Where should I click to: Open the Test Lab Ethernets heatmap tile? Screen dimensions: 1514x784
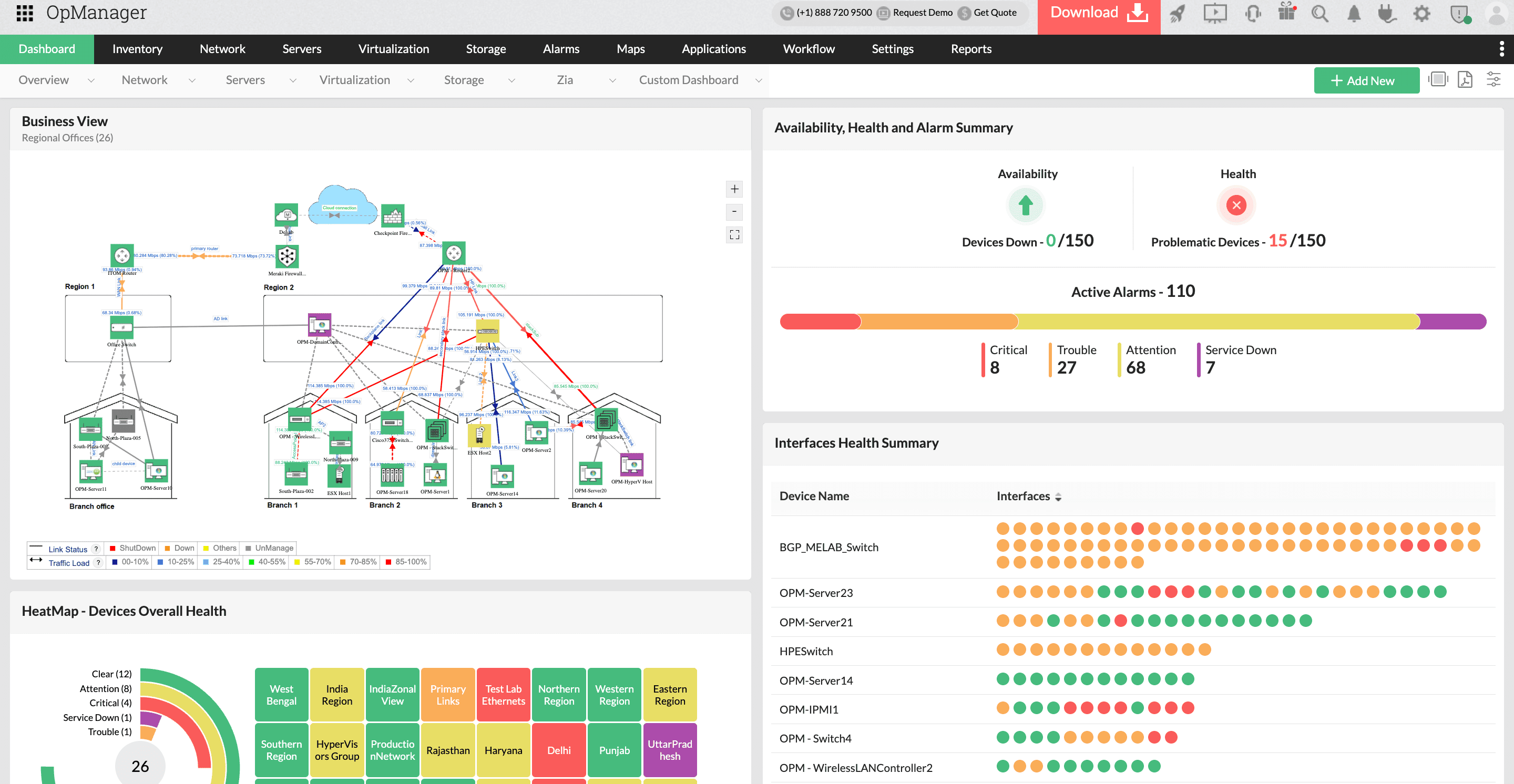tap(503, 695)
